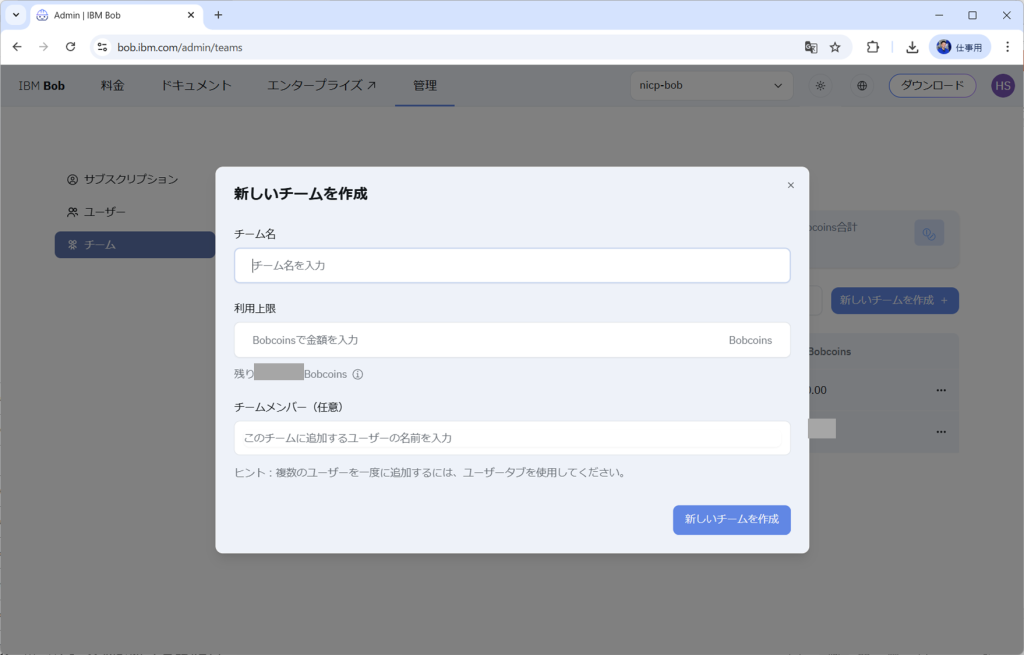Click the site information icon in address bar

click(x=103, y=47)
